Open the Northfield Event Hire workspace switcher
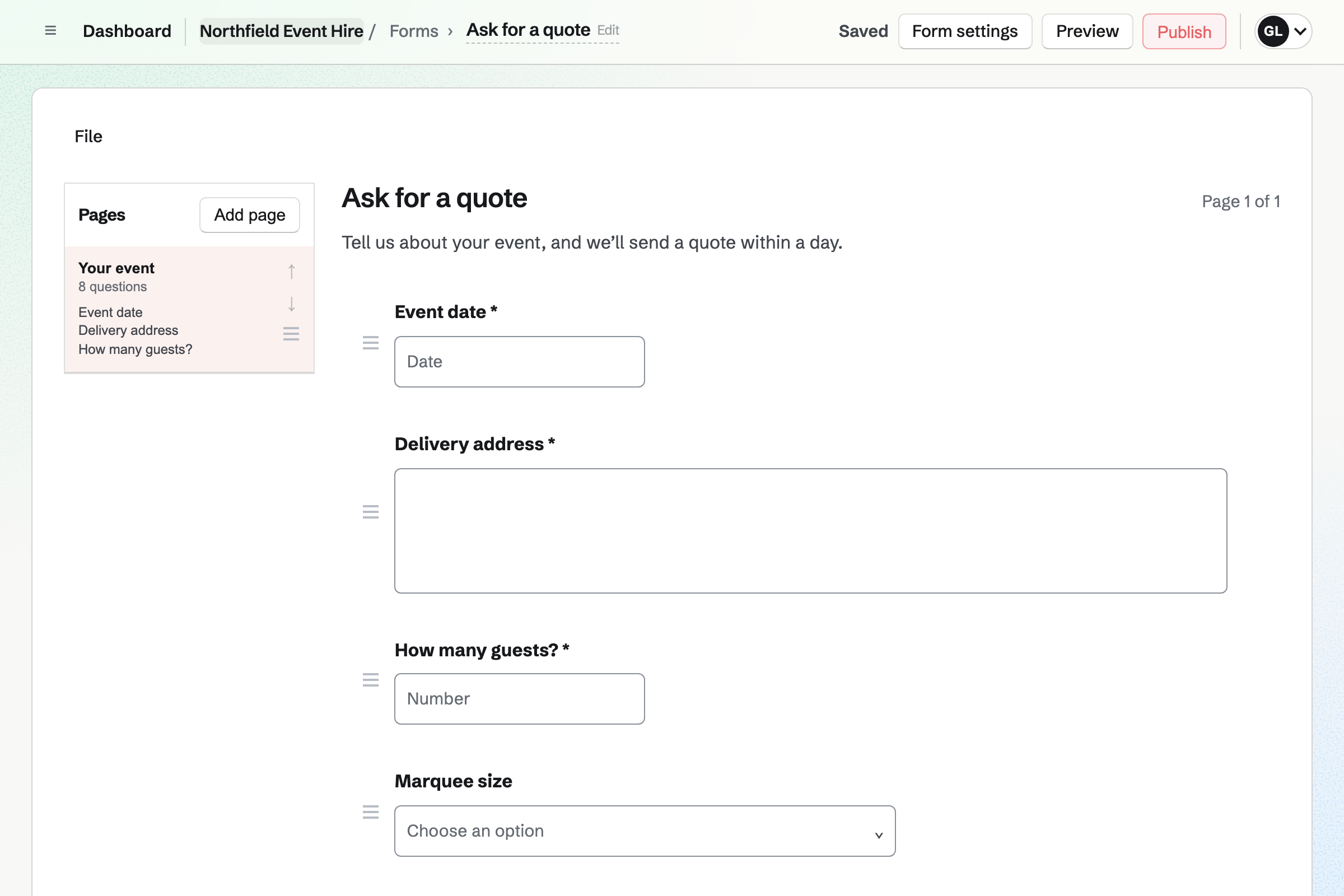The height and width of the screenshot is (896, 1344). pyautogui.click(x=282, y=31)
